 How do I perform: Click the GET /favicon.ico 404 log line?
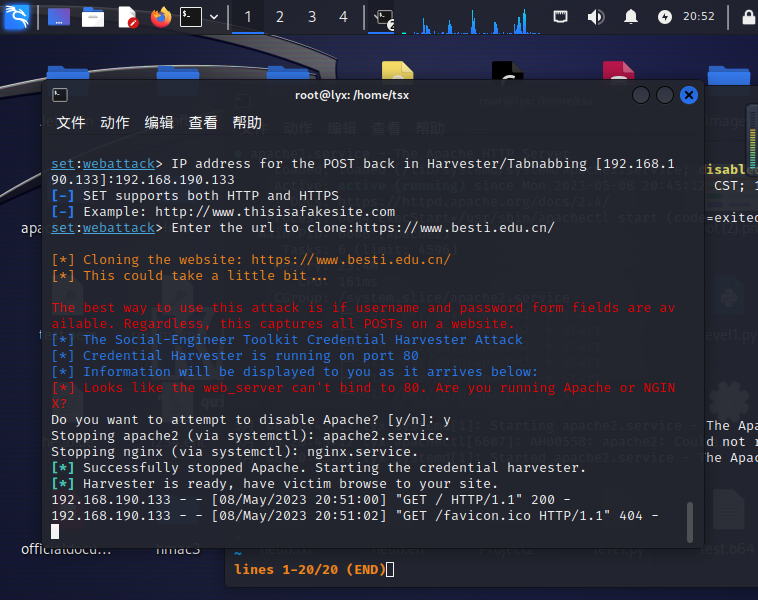[355, 515]
